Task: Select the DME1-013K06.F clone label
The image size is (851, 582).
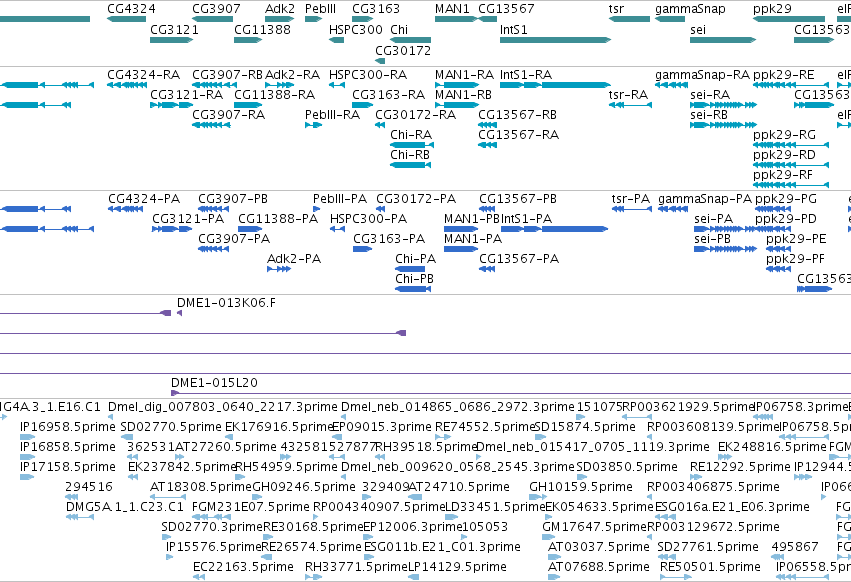Action: tap(226, 303)
